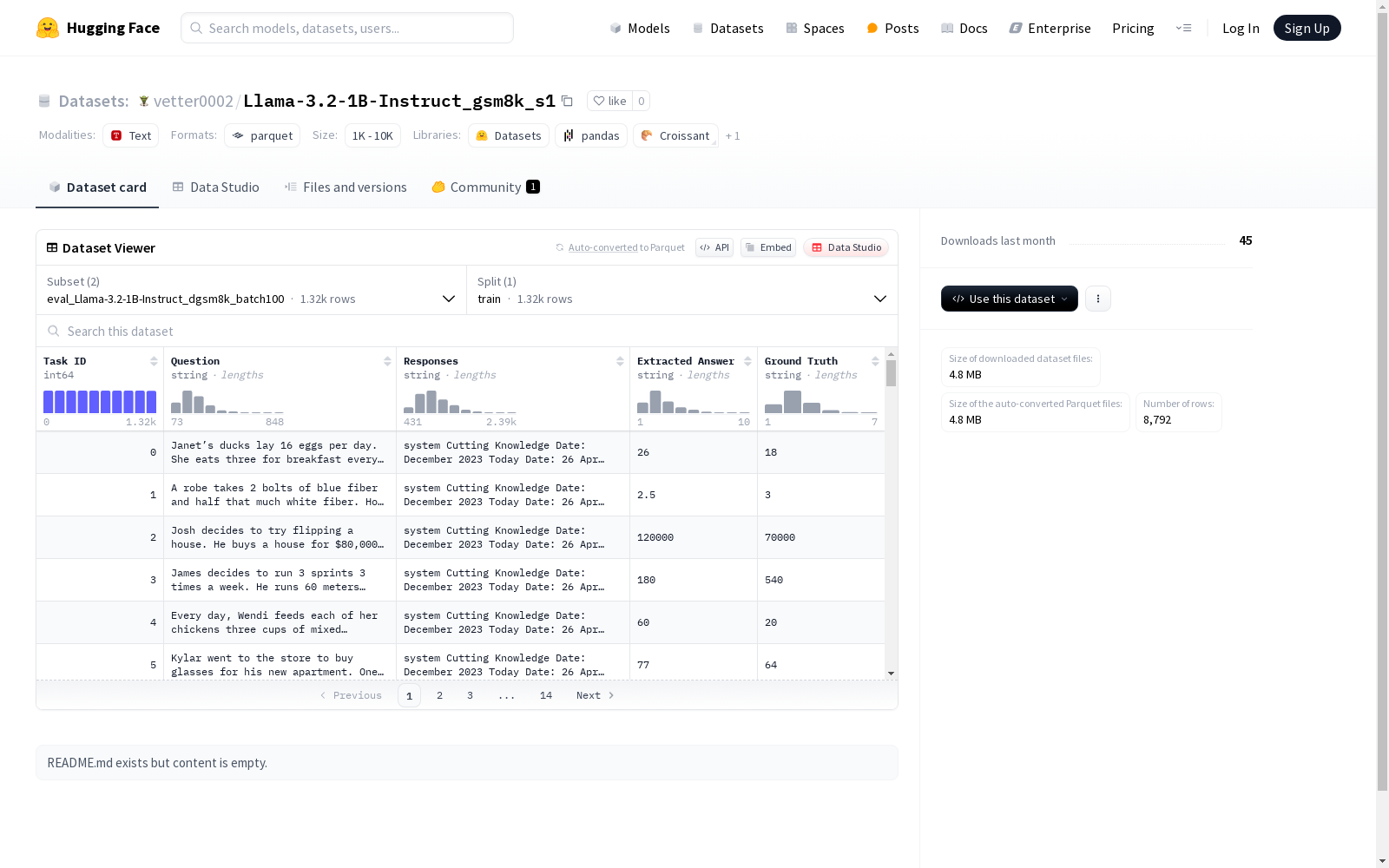The image size is (1389, 868).
Task: Click the Ground Truth value 540
Action: 774,580
